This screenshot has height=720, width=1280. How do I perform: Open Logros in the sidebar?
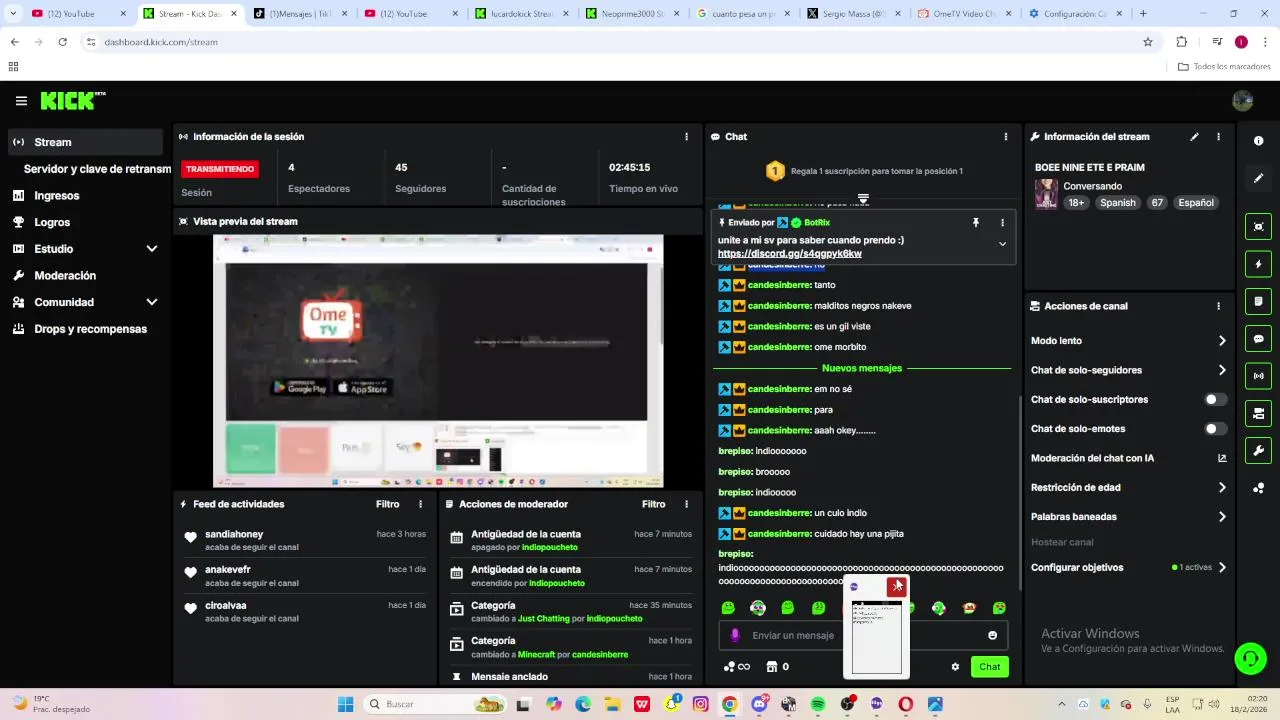coord(85,222)
